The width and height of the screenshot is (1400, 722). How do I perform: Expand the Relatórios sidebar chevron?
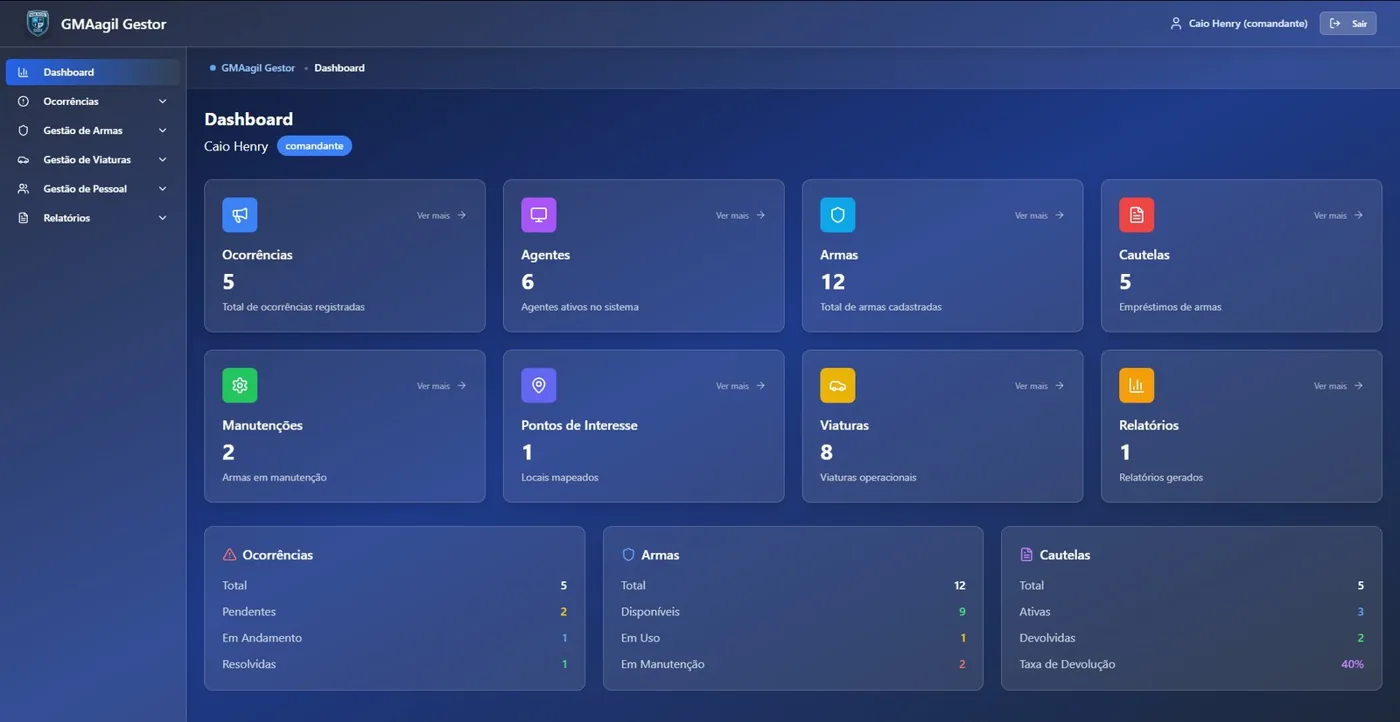(x=163, y=217)
